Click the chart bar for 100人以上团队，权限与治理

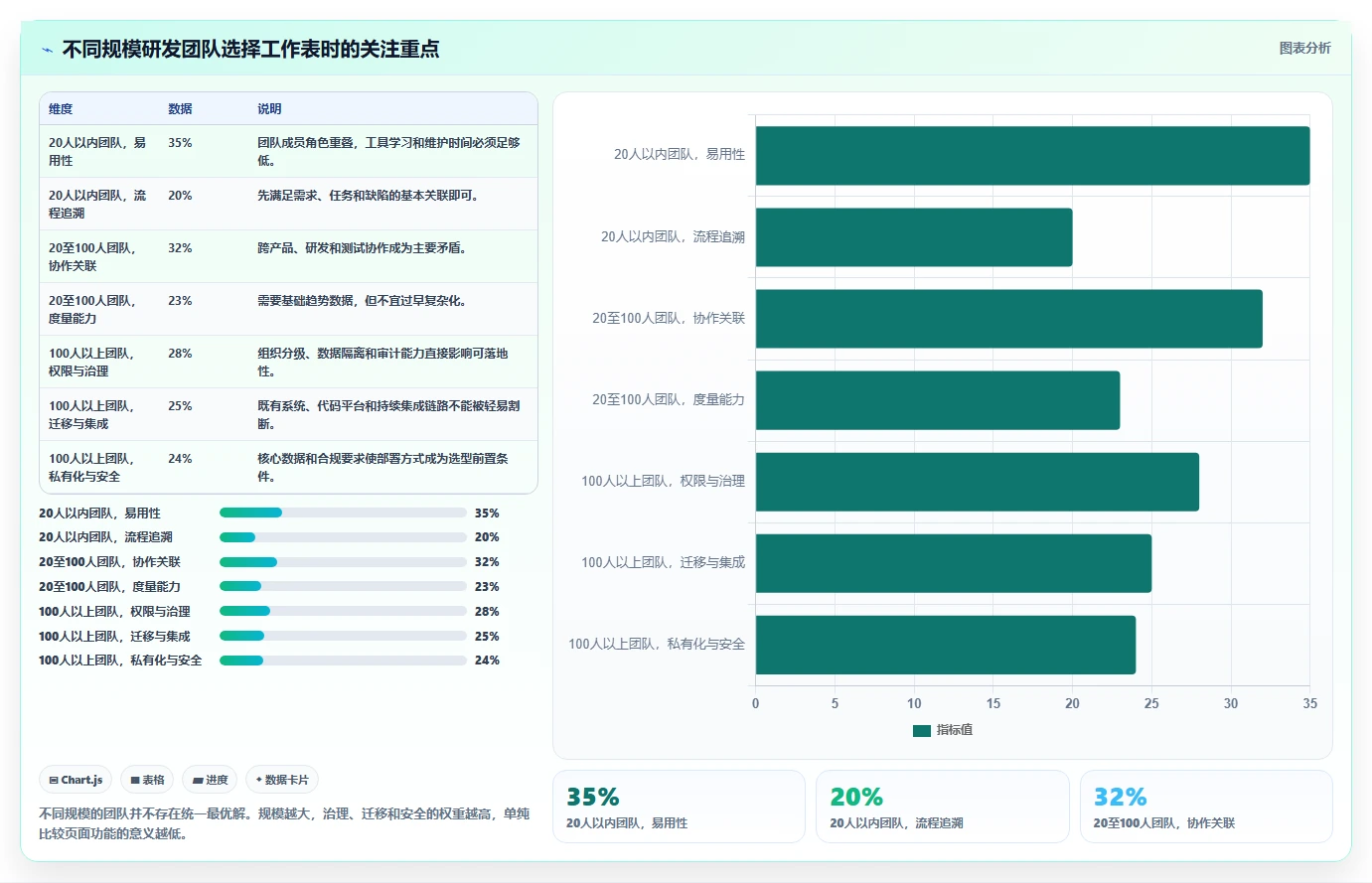[x=978, y=482]
